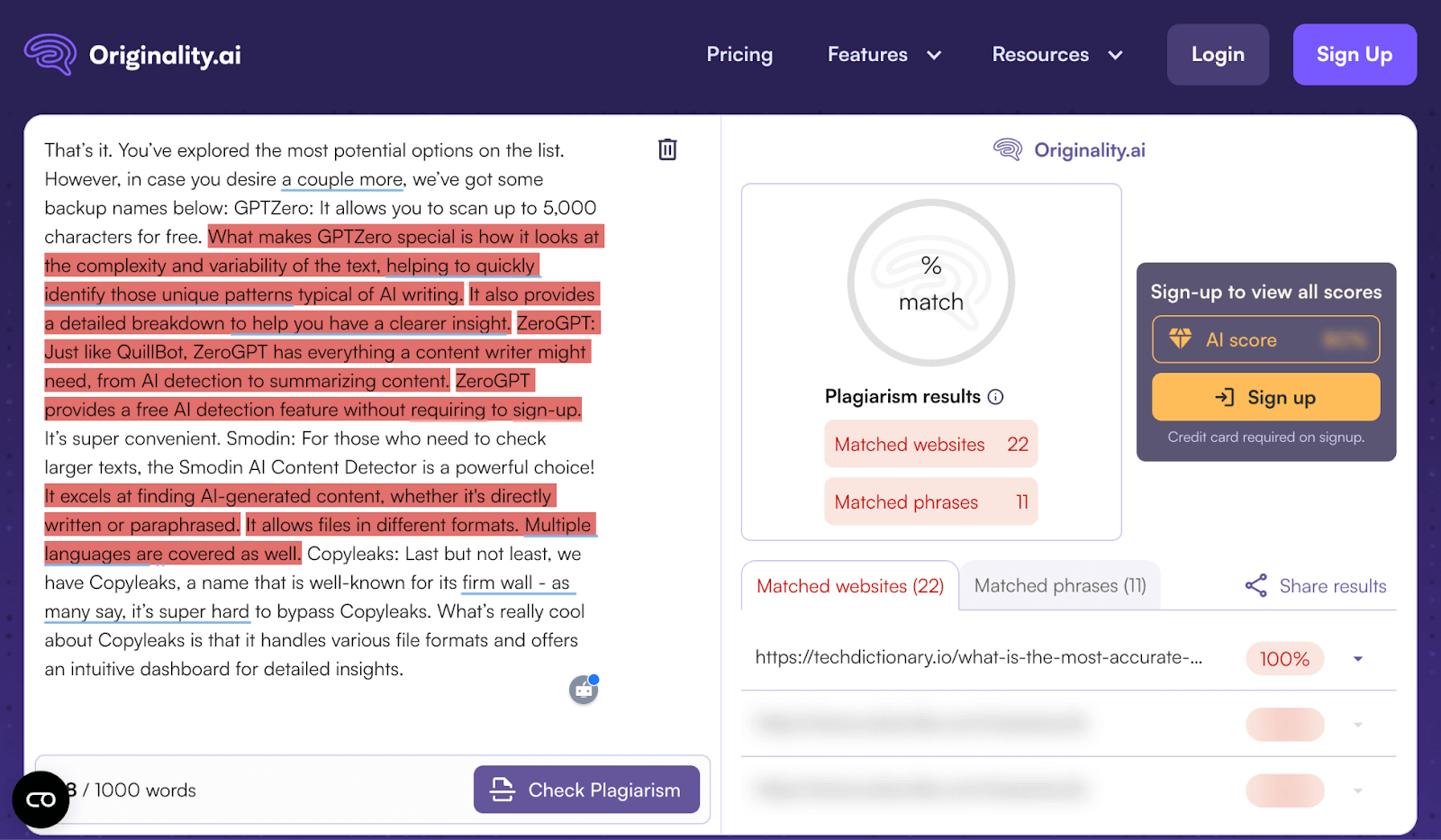
Task: Click the purple Sign Up button
Action: 1355,55
